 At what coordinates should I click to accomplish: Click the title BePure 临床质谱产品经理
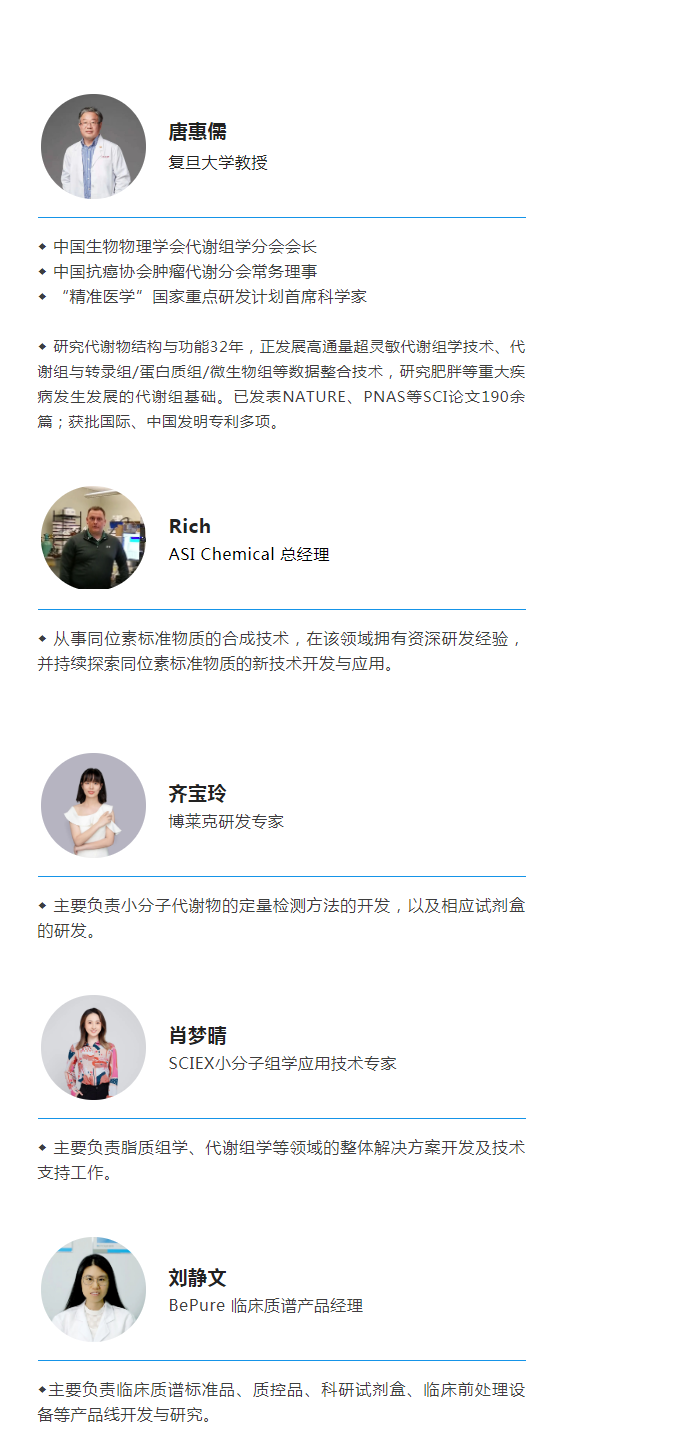pyautogui.click(x=266, y=1305)
